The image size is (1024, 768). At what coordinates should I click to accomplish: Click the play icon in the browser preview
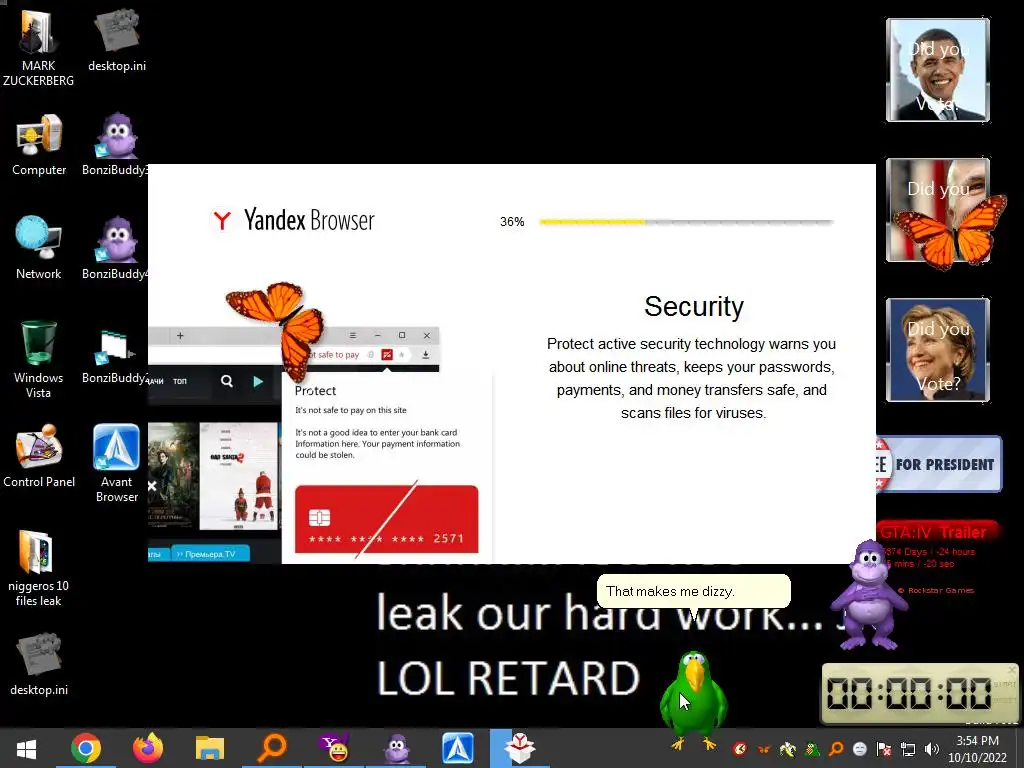click(x=258, y=381)
